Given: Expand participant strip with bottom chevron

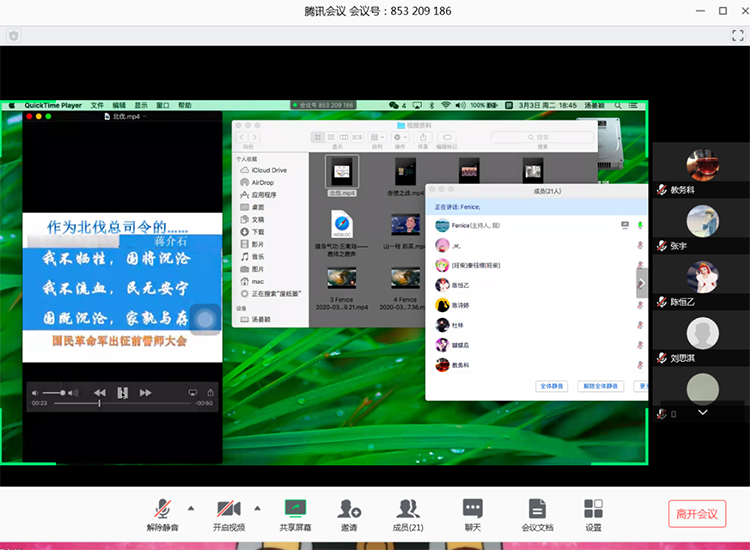Looking at the screenshot, I should pos(702,412).
